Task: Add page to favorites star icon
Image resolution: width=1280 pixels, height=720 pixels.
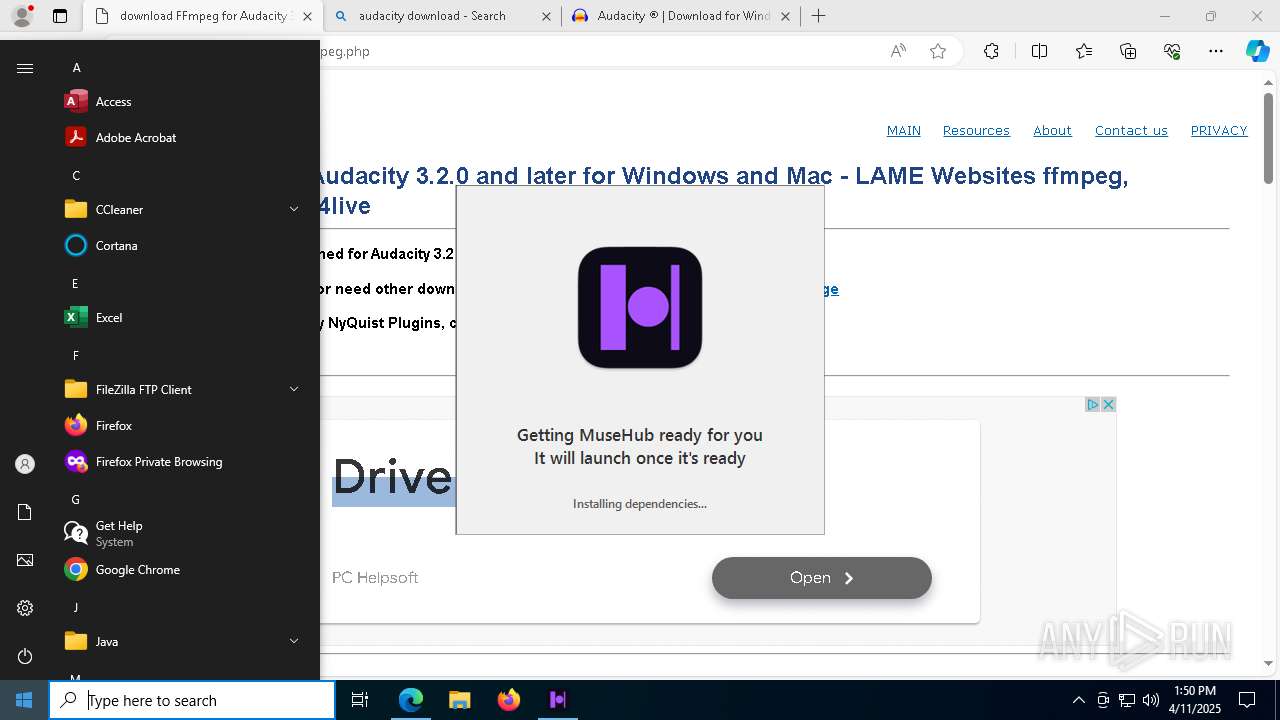Action: [938, 51]
